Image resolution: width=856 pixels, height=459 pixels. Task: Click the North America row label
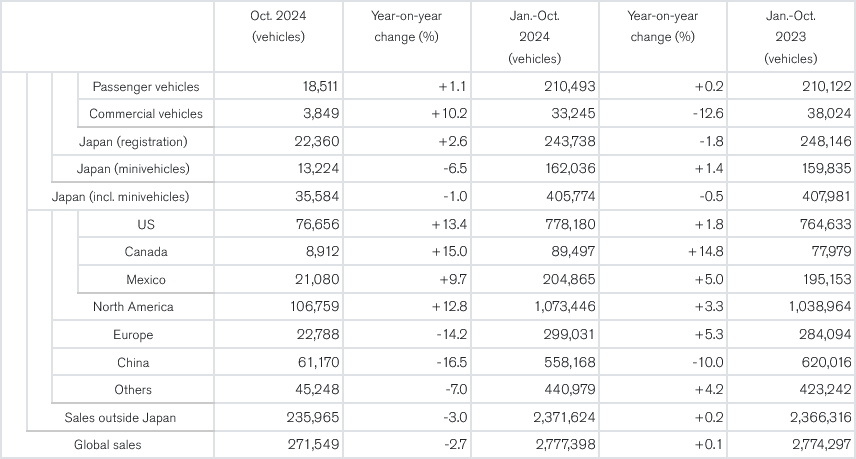pos(133,307)
